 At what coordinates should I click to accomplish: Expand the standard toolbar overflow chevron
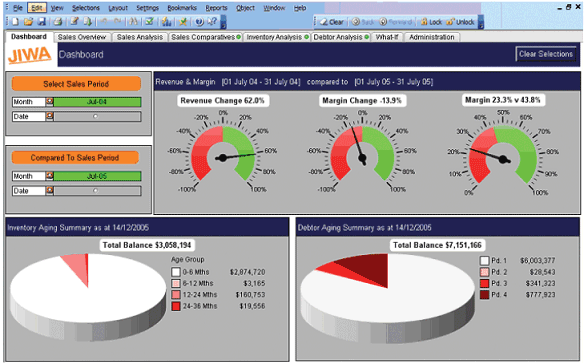click(223, 22)
